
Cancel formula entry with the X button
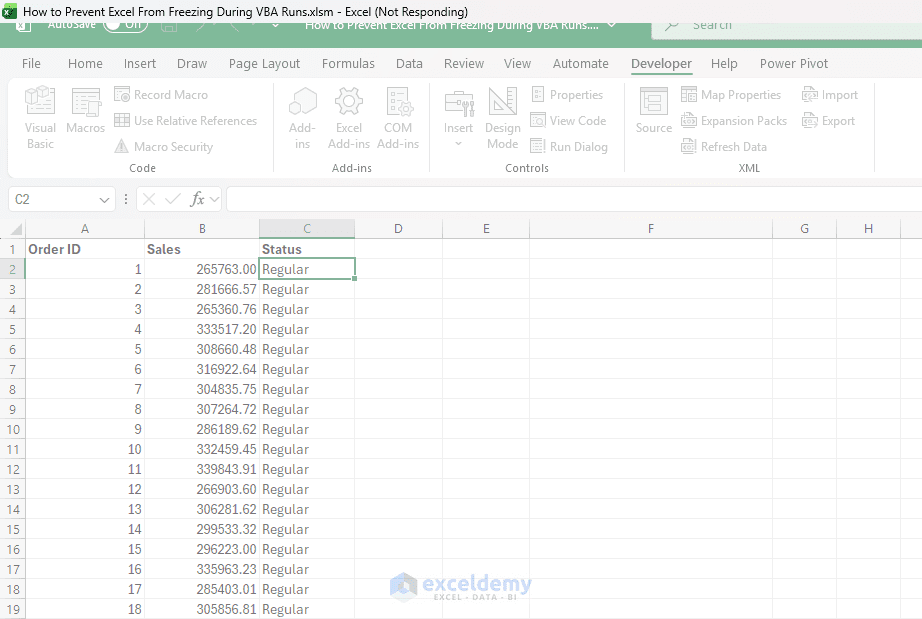[149, 199]
